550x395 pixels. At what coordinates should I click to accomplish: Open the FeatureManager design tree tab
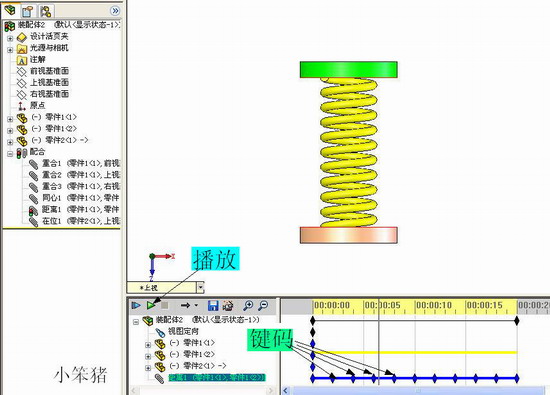tap(10, 10)
